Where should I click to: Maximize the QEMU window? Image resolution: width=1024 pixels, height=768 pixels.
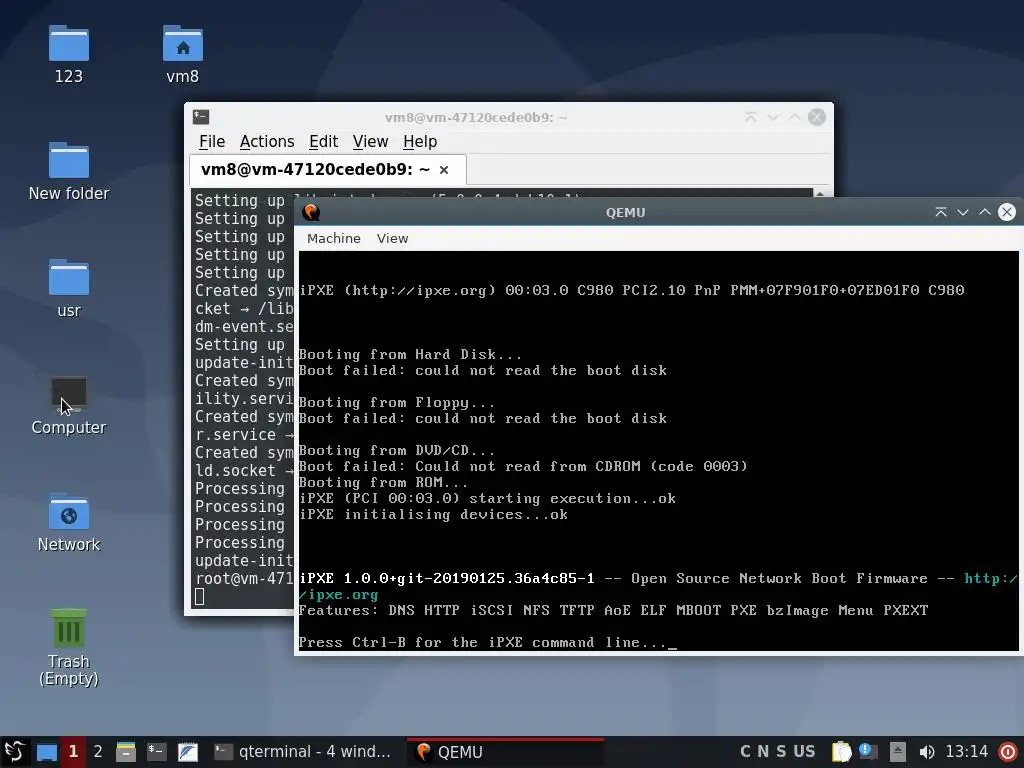click(985, 212)
